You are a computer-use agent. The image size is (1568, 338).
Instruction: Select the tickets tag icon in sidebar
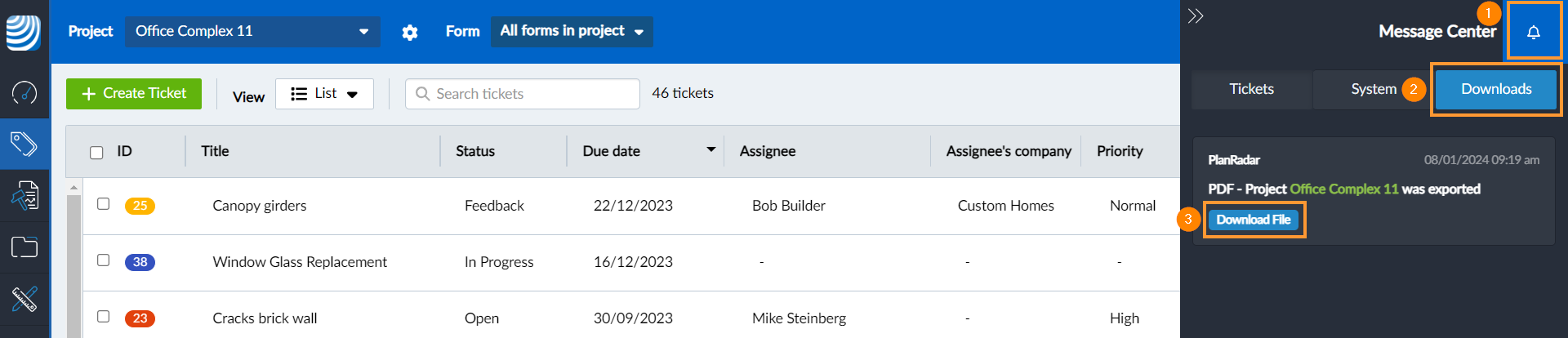coord(24,145)
